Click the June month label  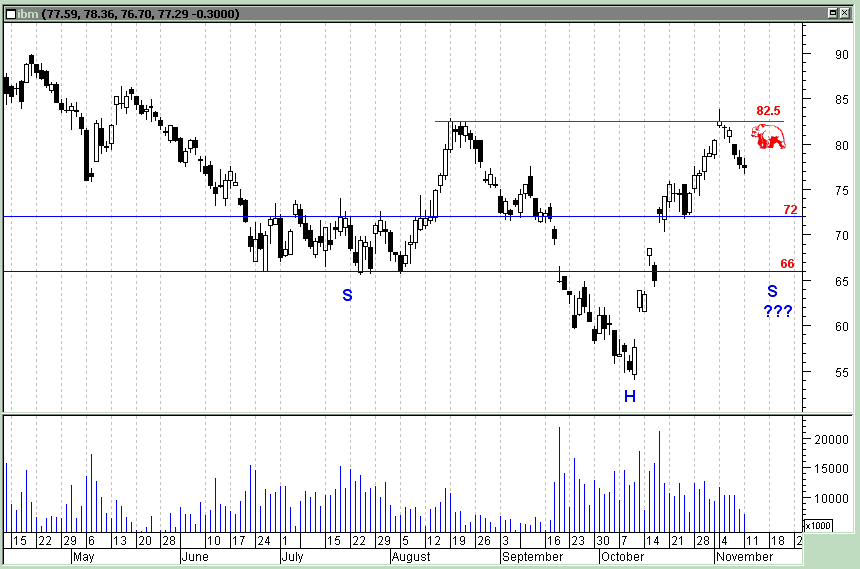pyautogui.click(x=195, y=557)
